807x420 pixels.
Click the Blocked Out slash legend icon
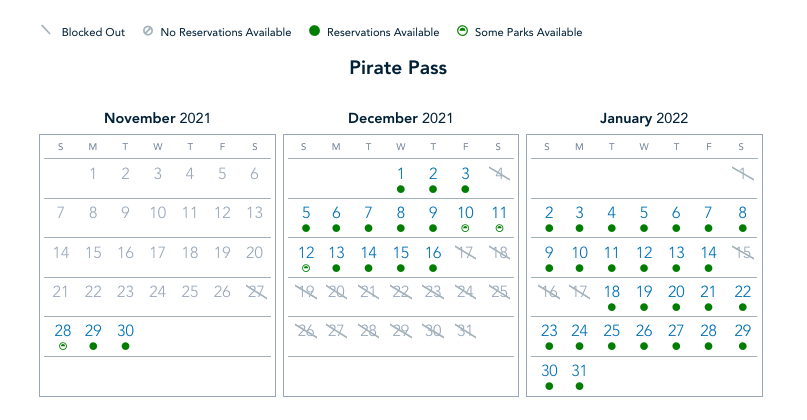click(x=45, y=32)
